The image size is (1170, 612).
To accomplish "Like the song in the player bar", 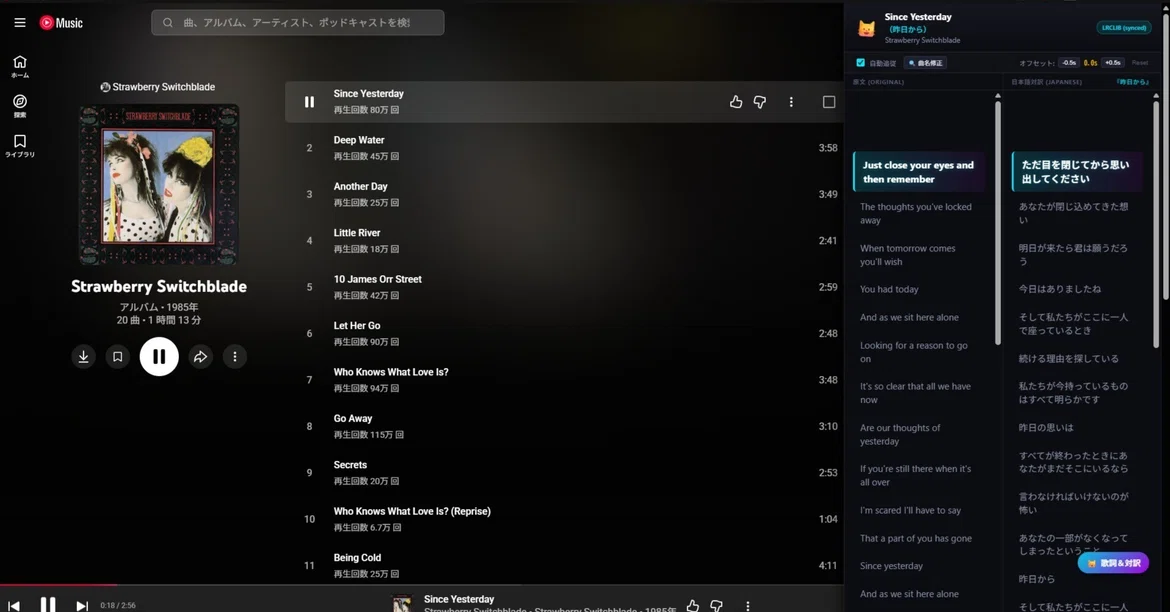I will tap(693, 605).
